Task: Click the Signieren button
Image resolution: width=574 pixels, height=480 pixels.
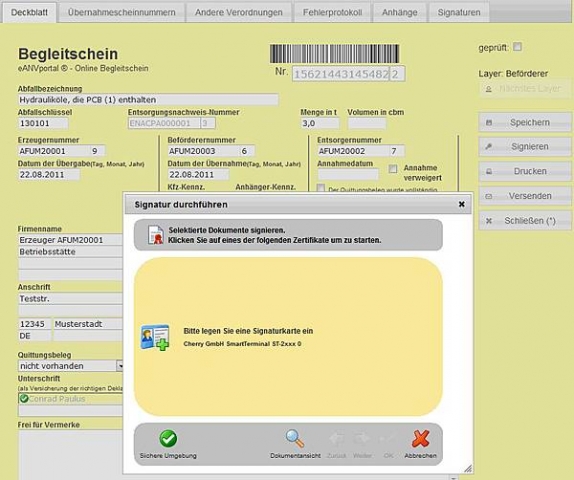Action: pos(525,147)
